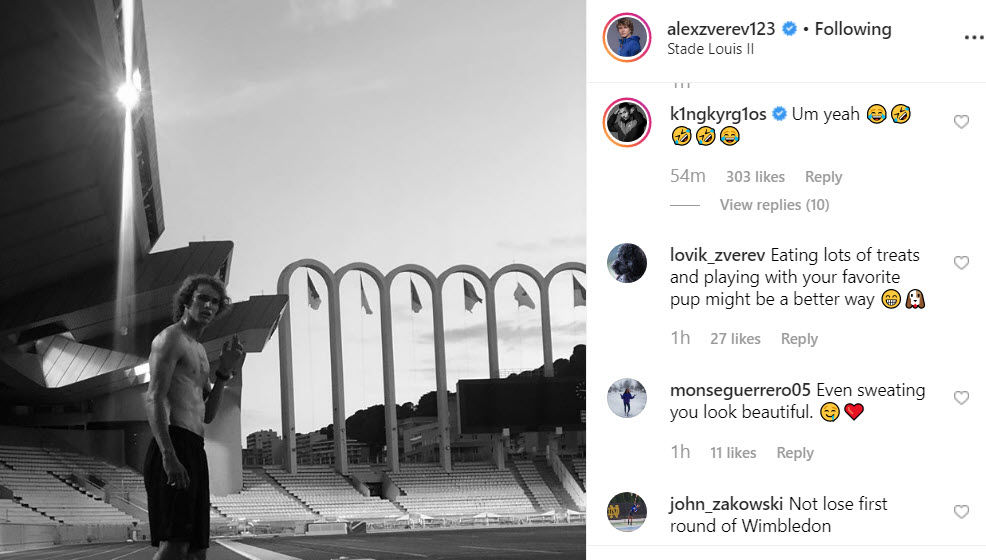
Task: Click the Following button
Action: coord(853,29)
